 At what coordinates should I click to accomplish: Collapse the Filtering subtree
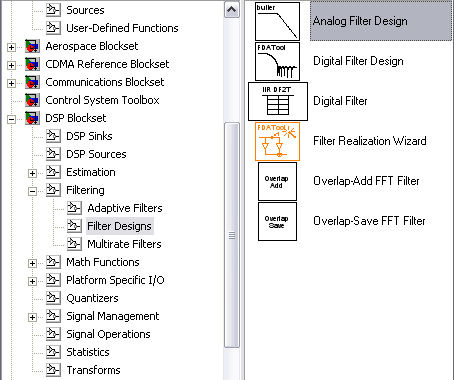point(32,191)
